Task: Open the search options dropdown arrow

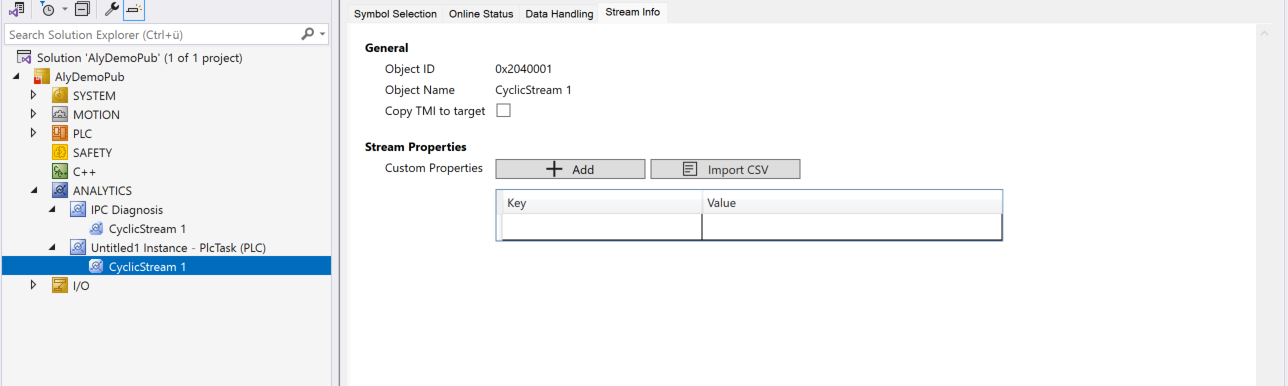Action: [x=322, y=35]
